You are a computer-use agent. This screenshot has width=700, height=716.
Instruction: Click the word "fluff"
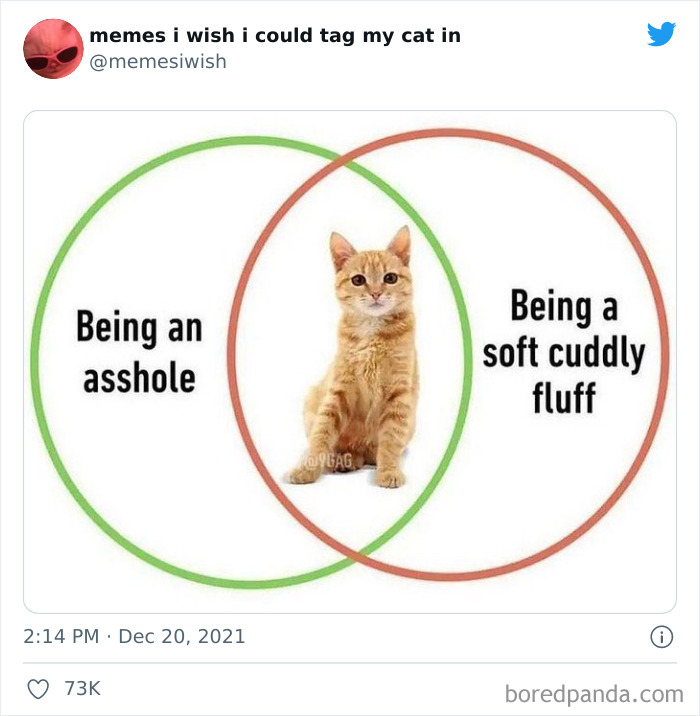[564, 397]
